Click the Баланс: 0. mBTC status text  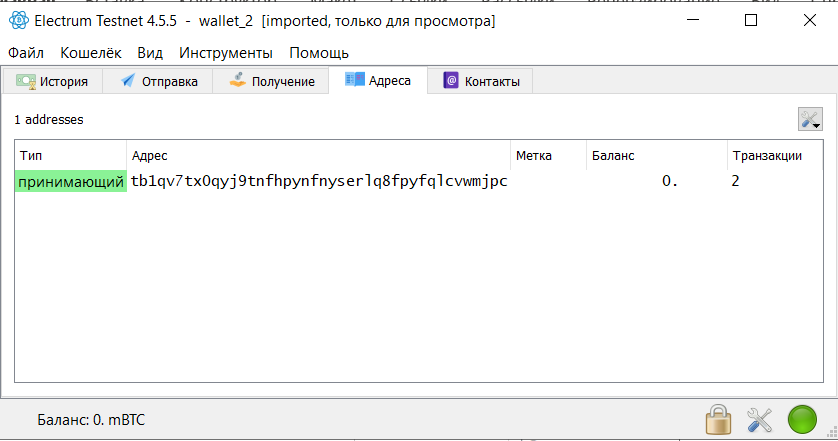[x=91, y=420]
